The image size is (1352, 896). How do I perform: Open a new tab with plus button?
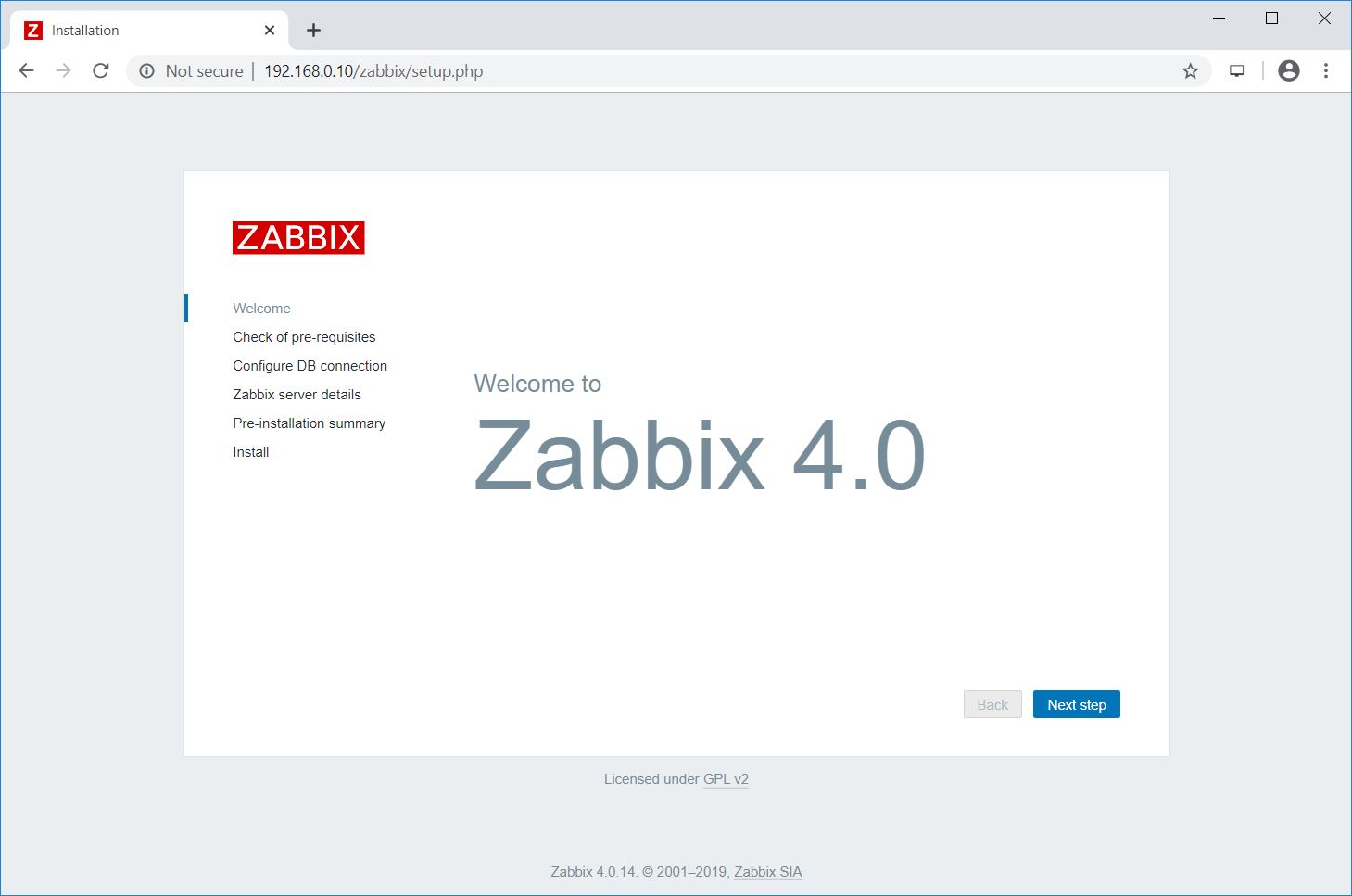point(313,30)
